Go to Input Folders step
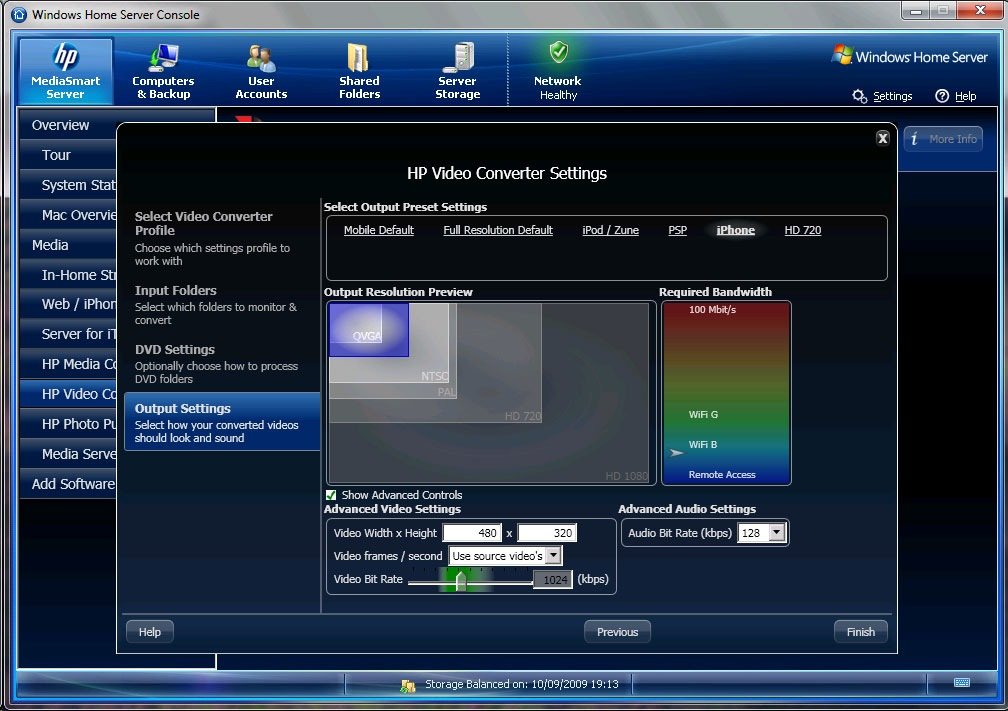The image size is (1008, 711). 221,305
